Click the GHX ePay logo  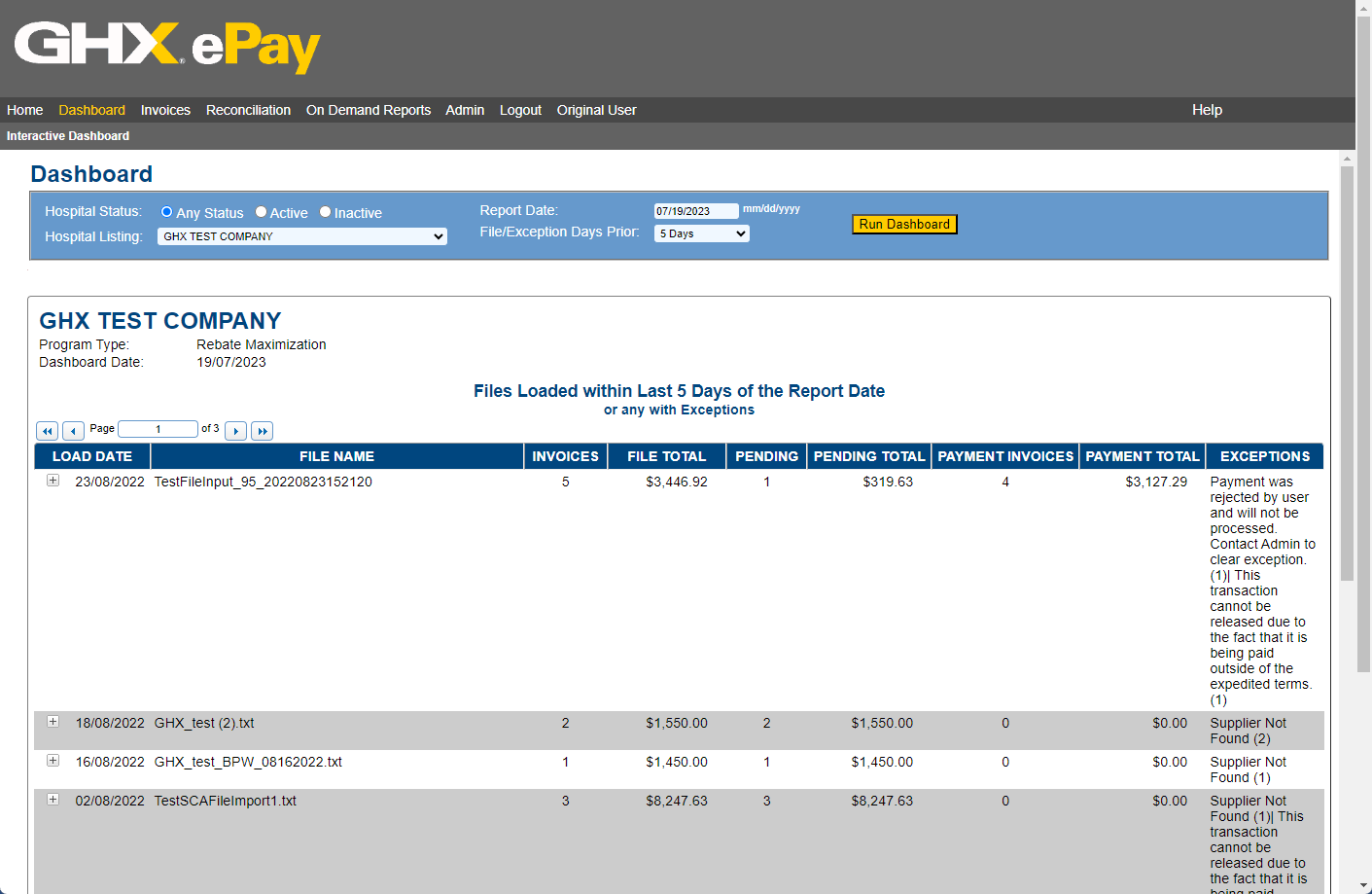(x=167, y=47)
